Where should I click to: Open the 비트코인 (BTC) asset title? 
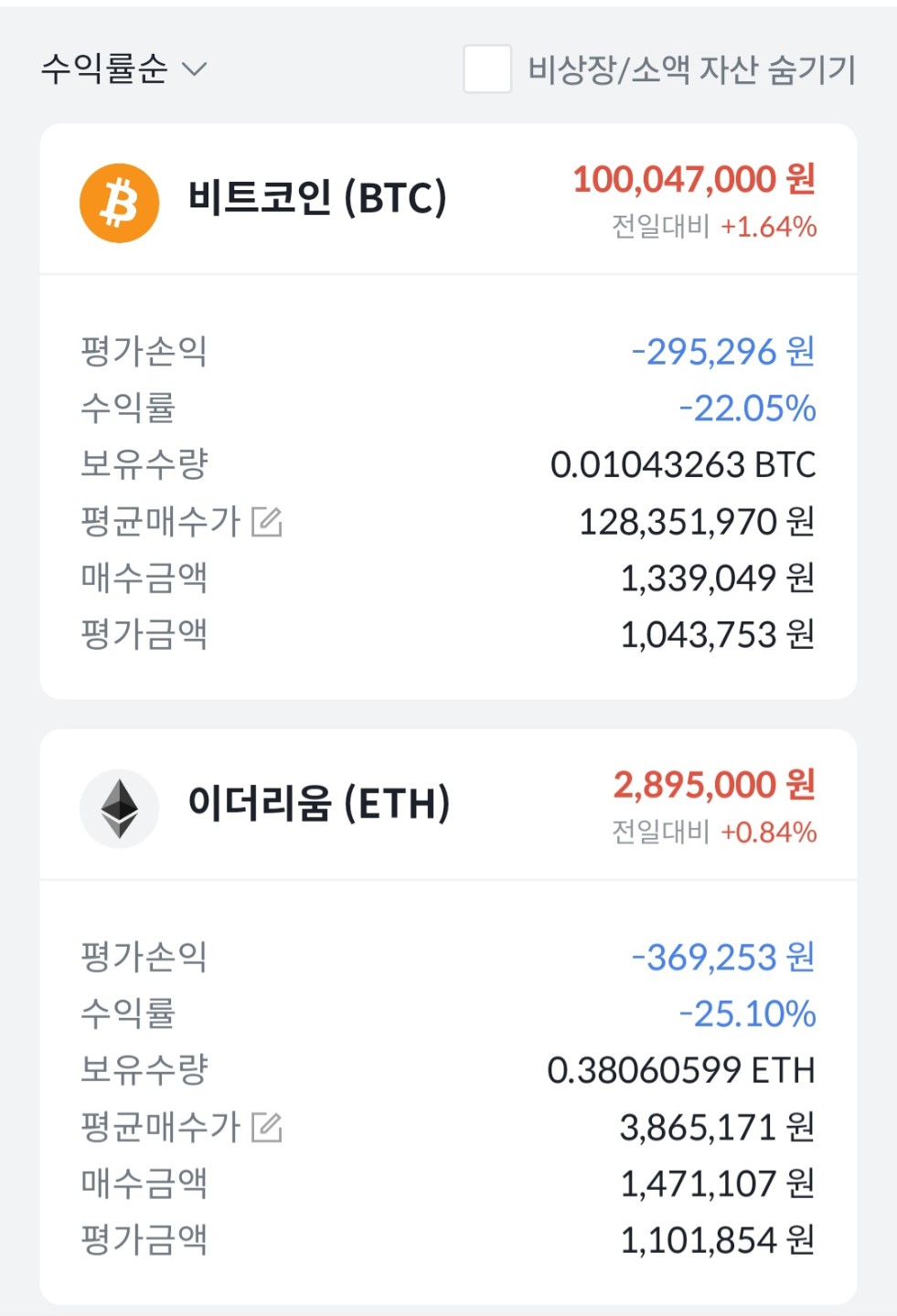coord(316,198)
